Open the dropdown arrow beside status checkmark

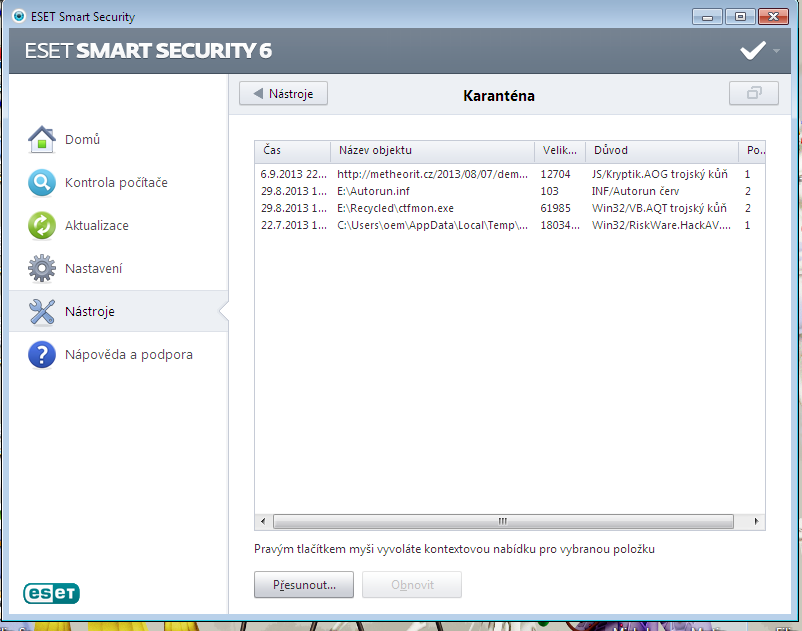776,51
